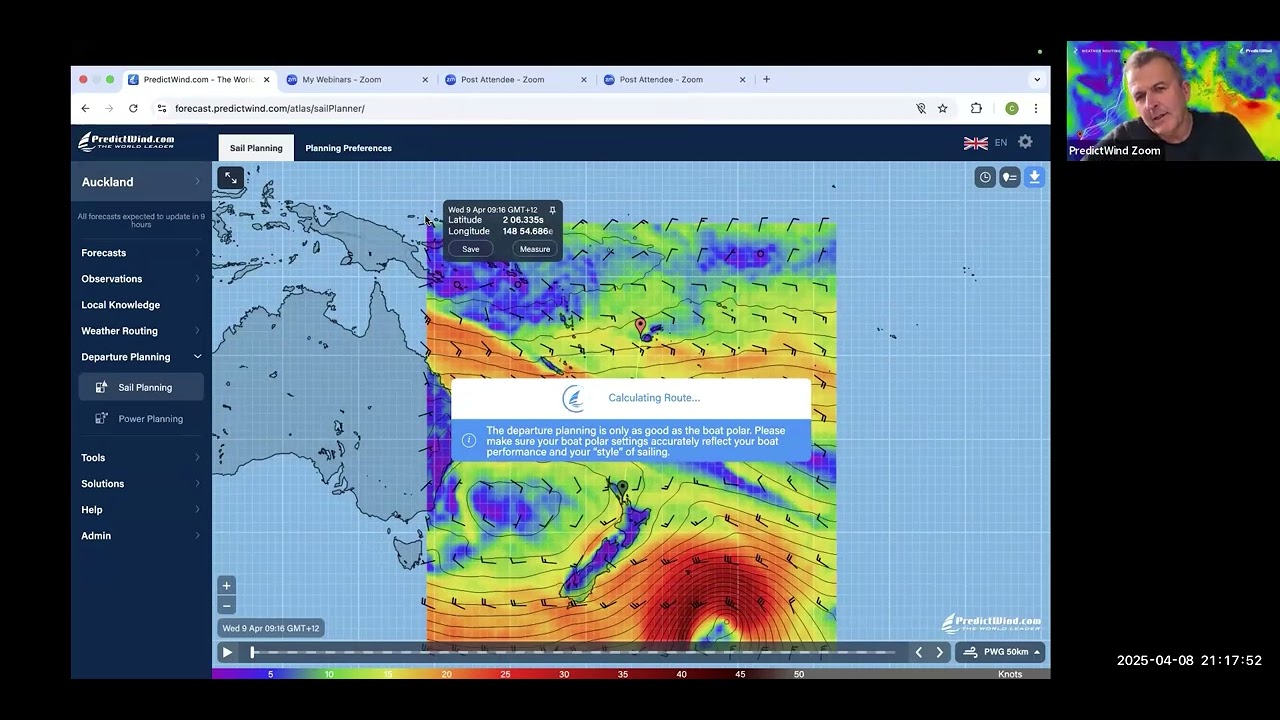Close the My Webinars - Zoom tab
Viewport: 1280px width, 720px height.
tap(425, 79)
